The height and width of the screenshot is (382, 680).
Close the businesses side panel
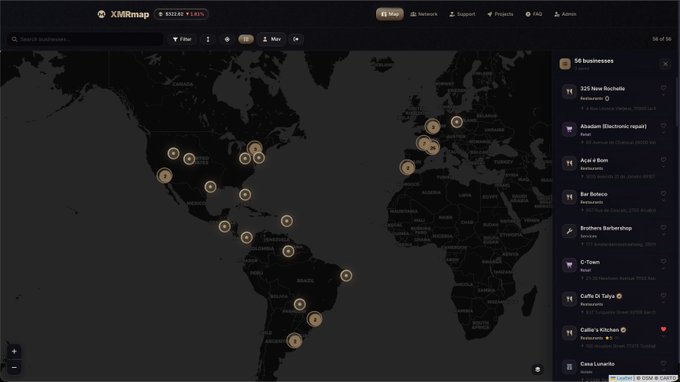click(665, 64)
